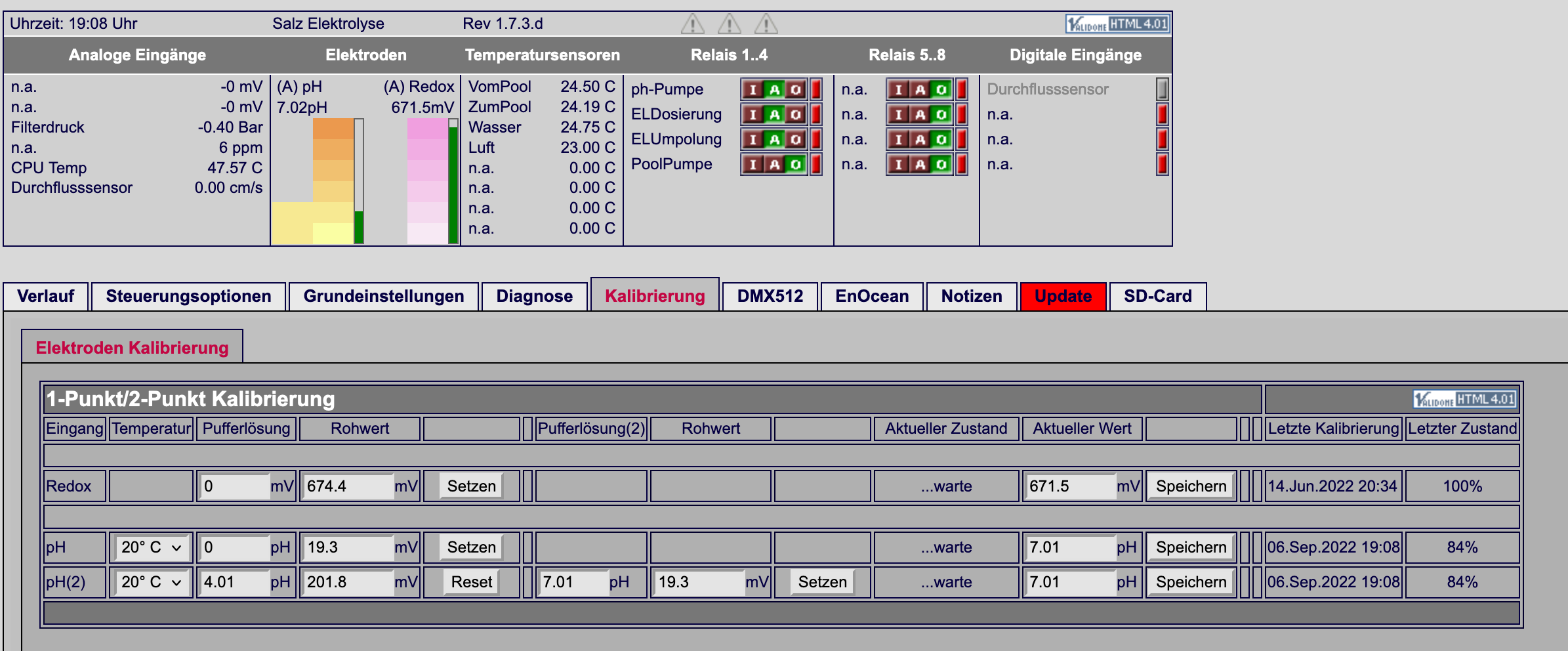Select A mode for ELUmpolung relay
1568x651 pixels.
[775, 139]
